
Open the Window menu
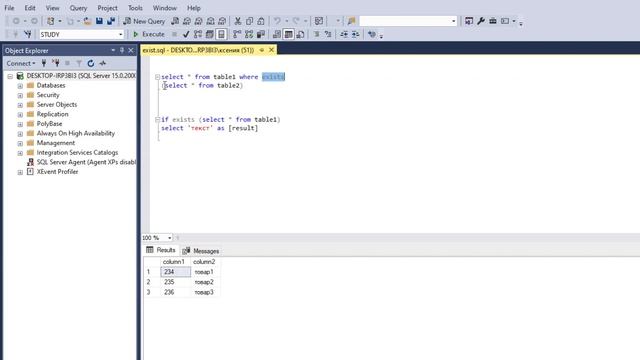pos(164,8)
